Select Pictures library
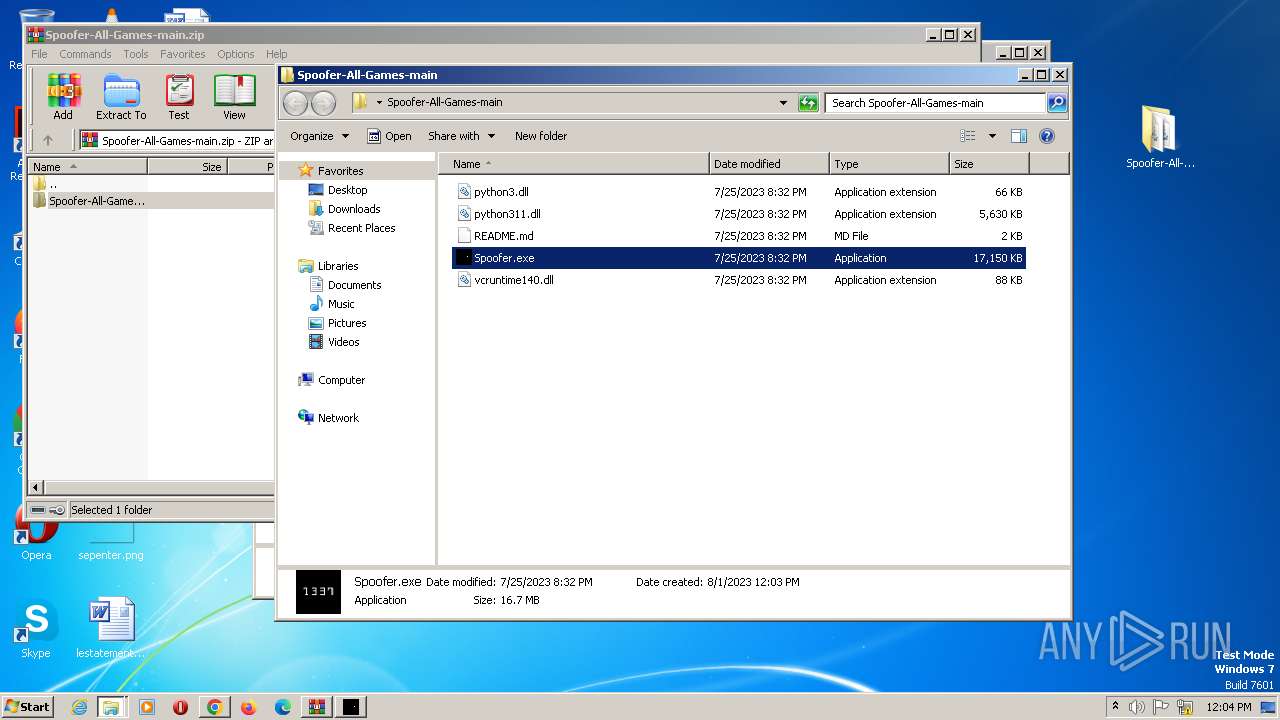 point(347,323)
